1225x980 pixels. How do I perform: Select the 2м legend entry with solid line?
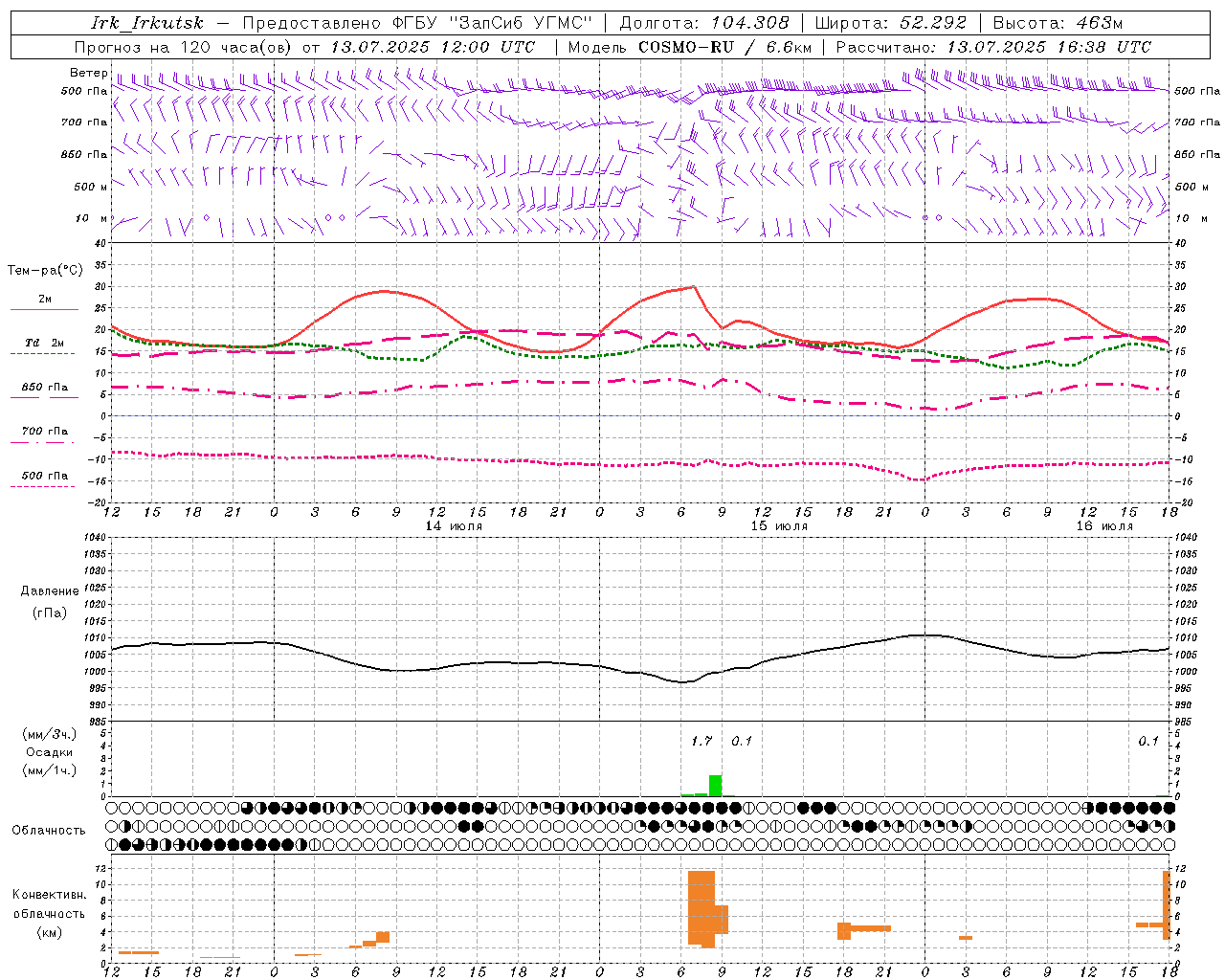tap(45, 303)
